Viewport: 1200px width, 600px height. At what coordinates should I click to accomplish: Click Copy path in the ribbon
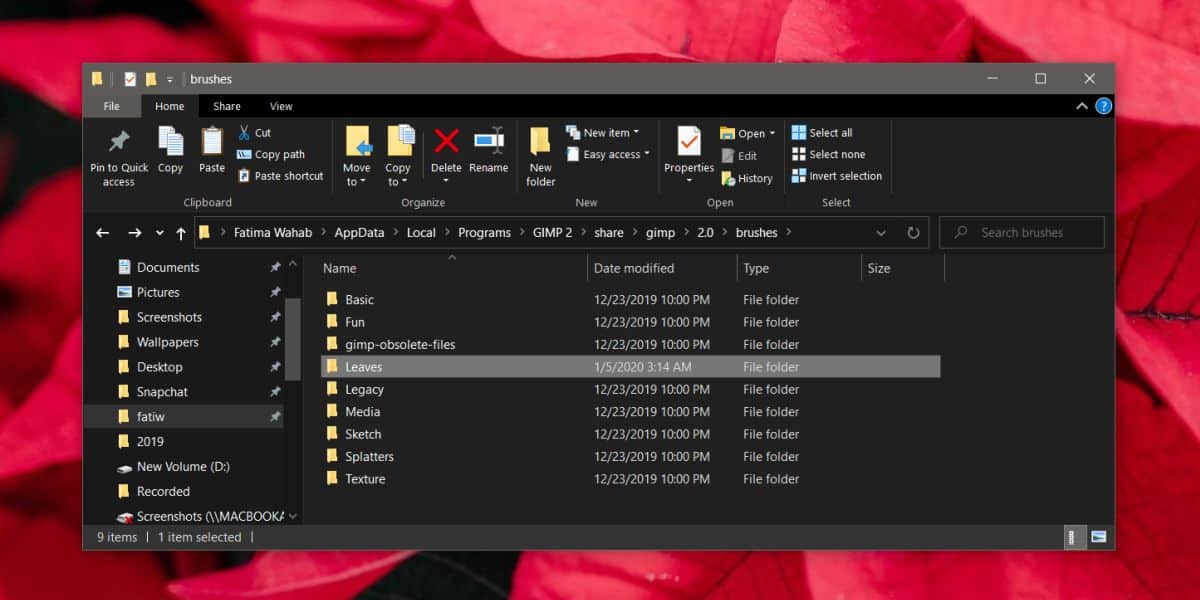pos(271,154)
